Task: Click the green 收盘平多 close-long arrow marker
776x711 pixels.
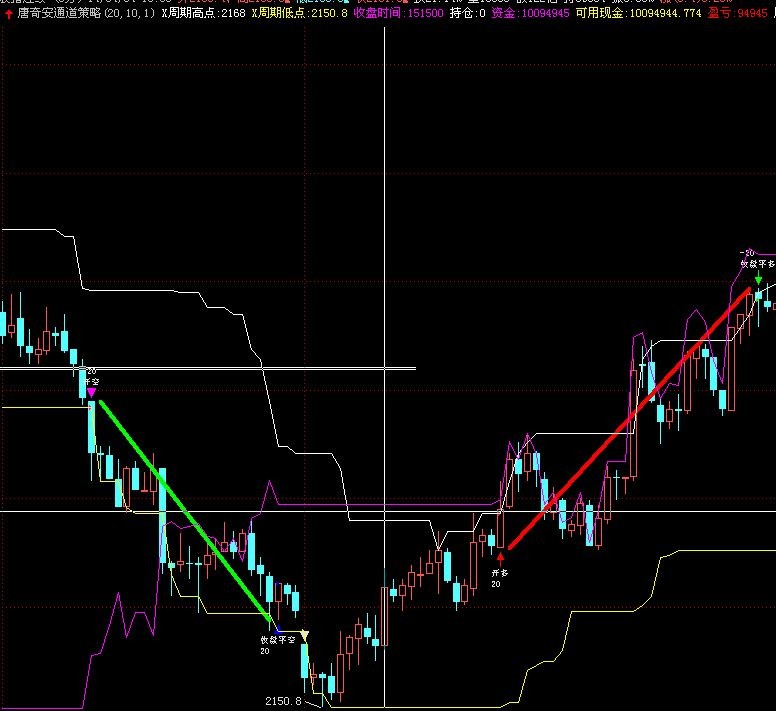Action: (758, 278)
